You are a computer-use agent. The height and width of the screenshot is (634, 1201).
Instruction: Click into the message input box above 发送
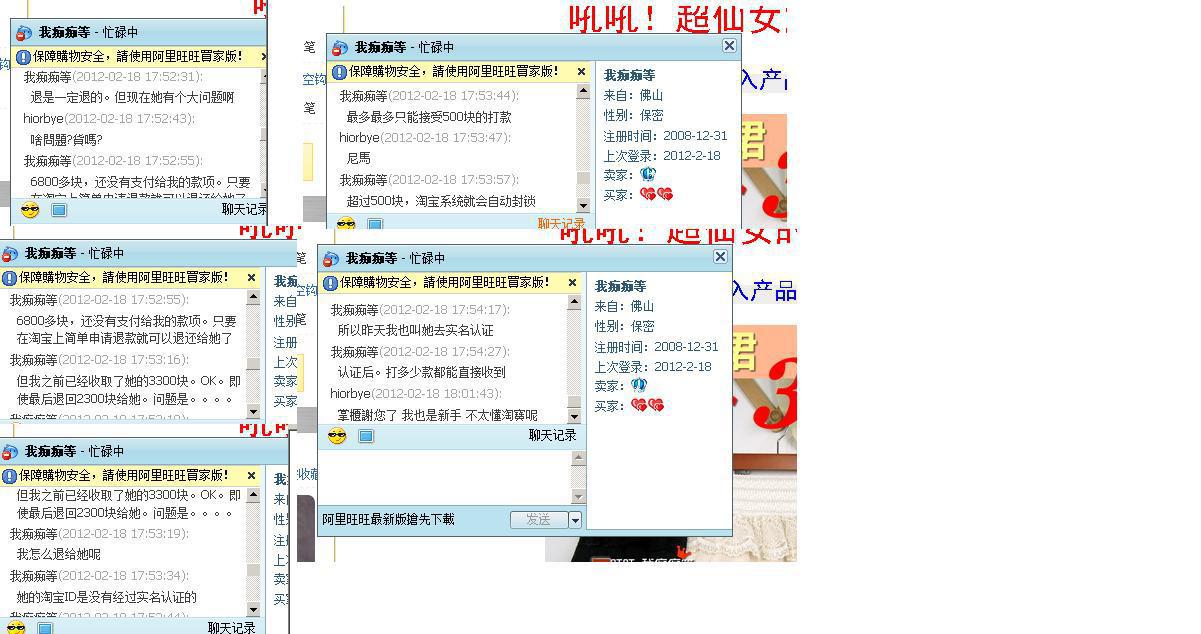[444, 478]
